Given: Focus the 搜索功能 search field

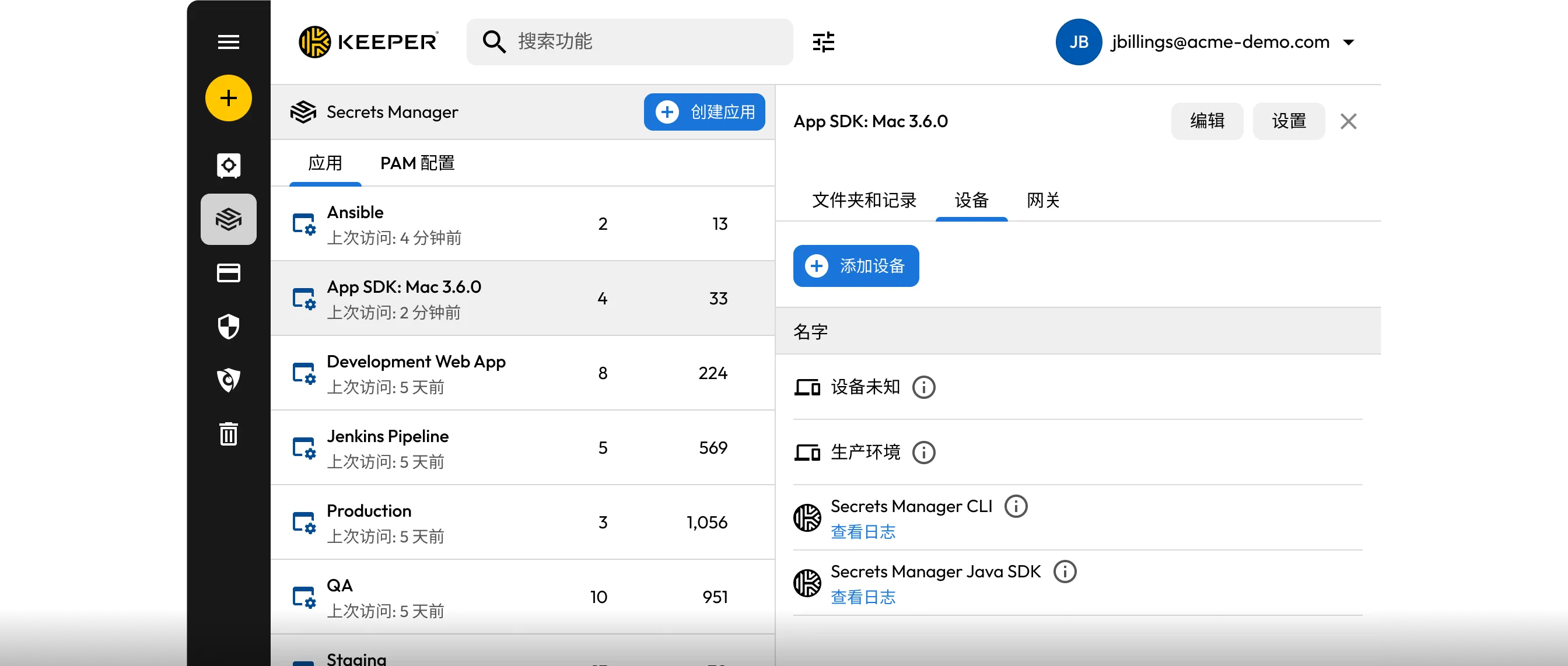Looking at the screenshot, I should (x=629, y=42).
